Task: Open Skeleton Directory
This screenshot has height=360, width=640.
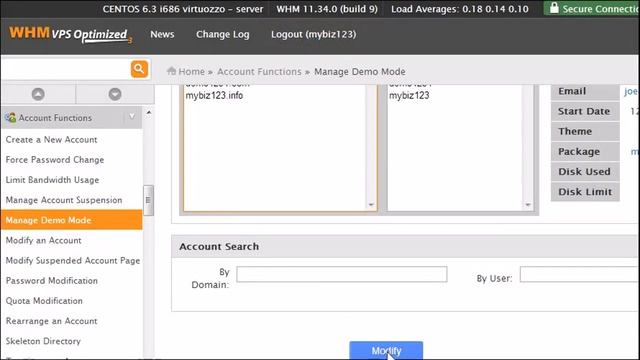Action: click(43, 341)
